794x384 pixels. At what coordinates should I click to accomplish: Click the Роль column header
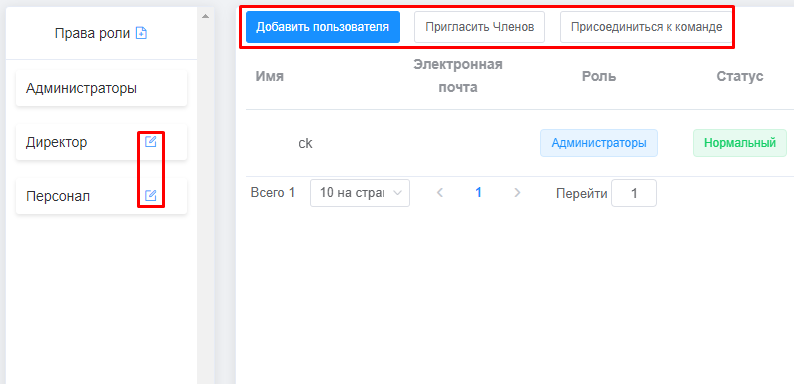click(x=599, y=76)
